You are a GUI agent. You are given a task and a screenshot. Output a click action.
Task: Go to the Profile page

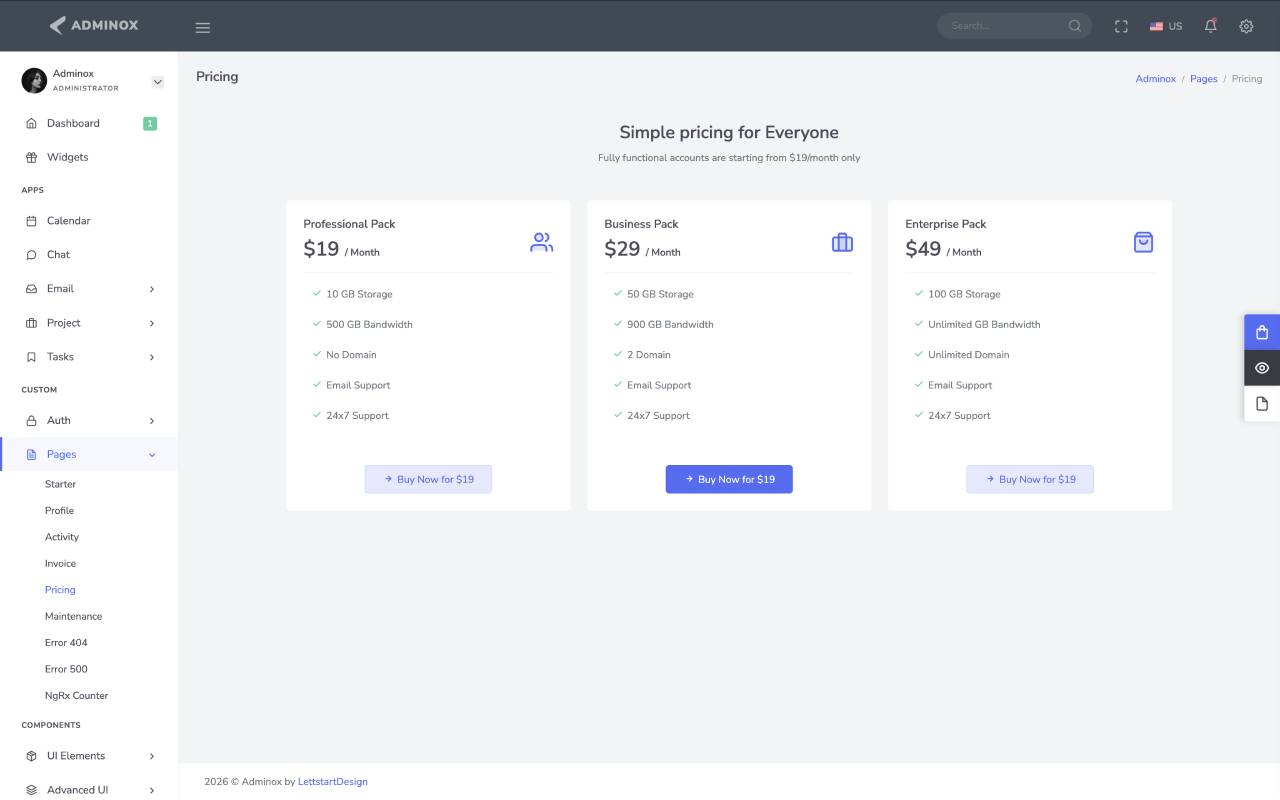click(59, 511)
